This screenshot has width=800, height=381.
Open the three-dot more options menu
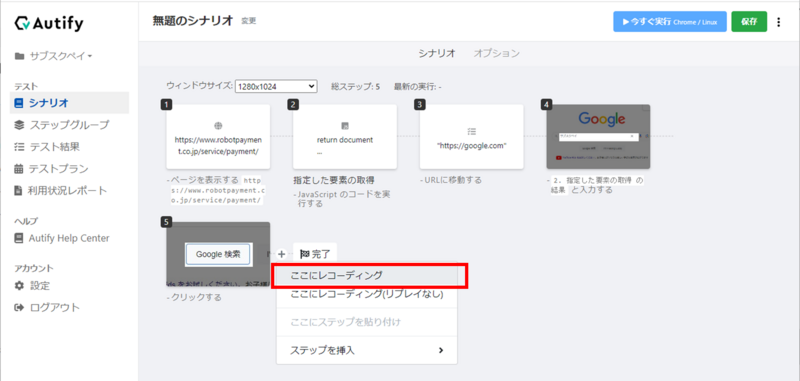(779, 22)
